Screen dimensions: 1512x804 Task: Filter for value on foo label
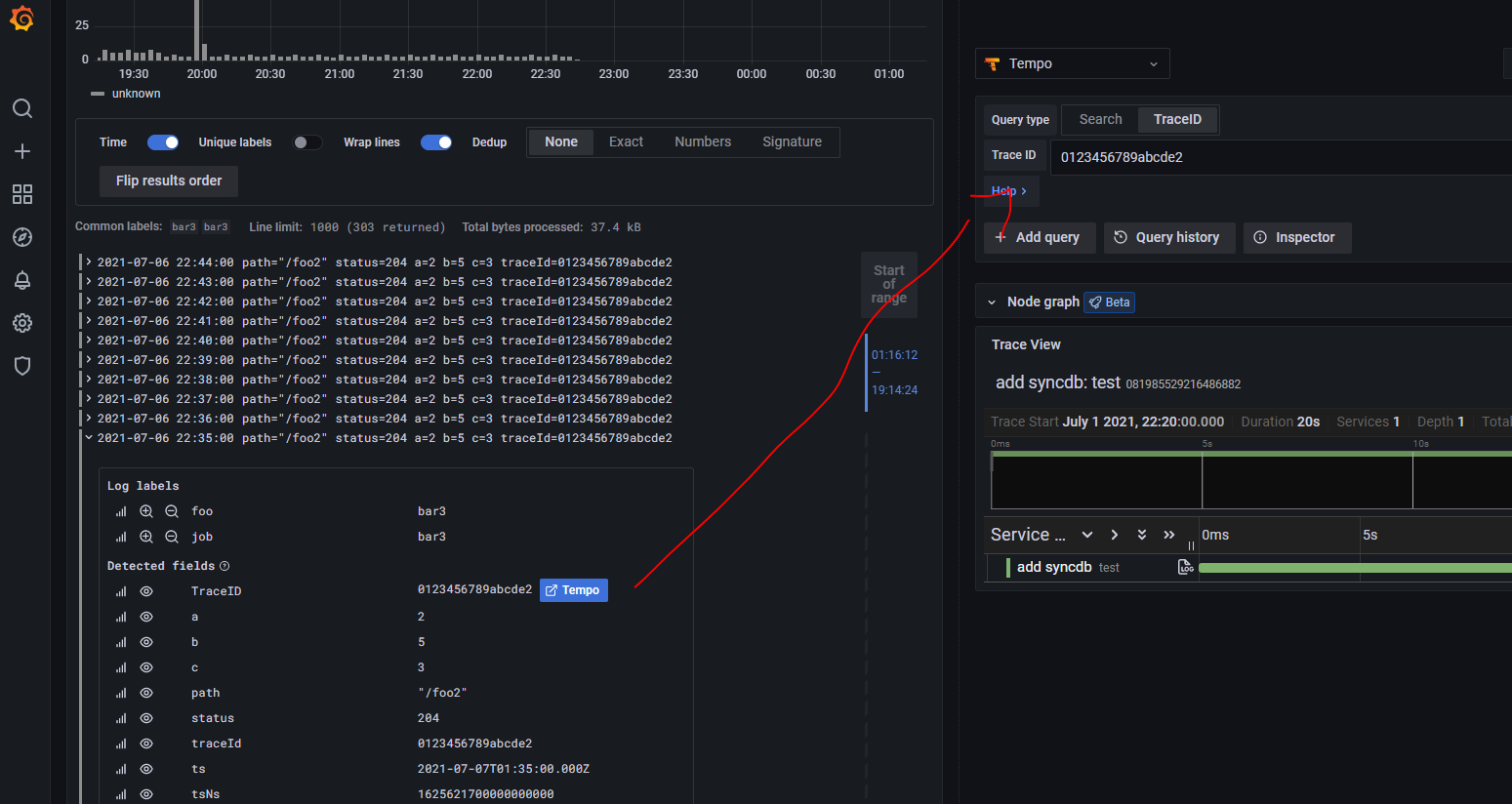(x=146, y=511)
